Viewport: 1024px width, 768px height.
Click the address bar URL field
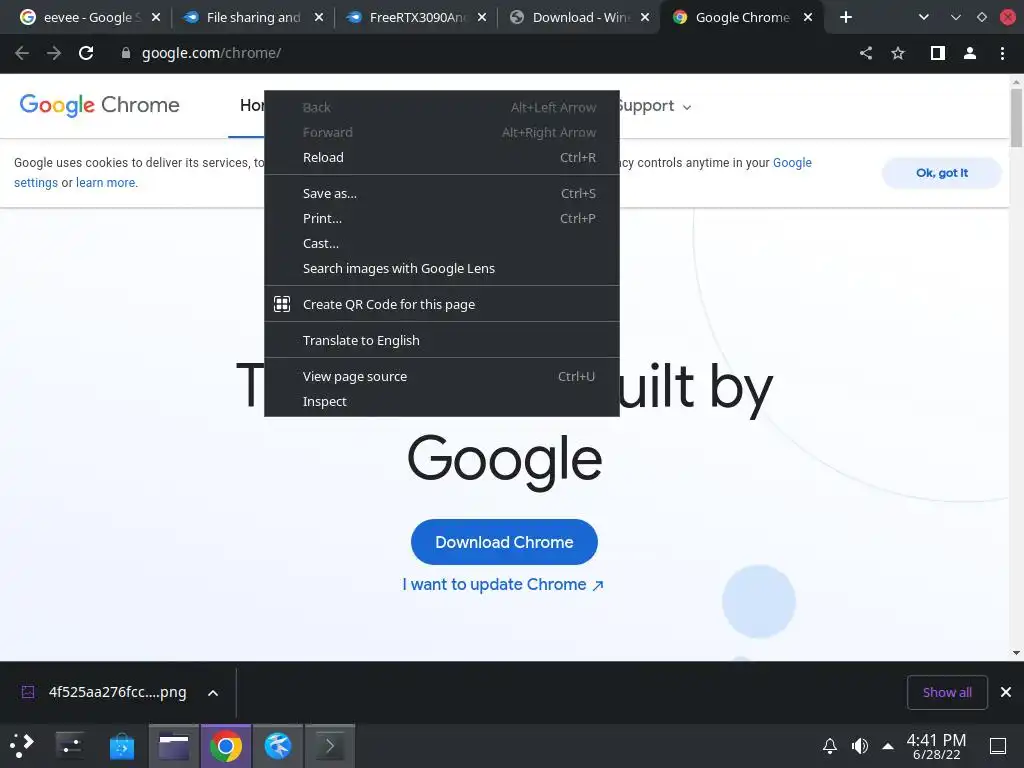click(483, 53)
